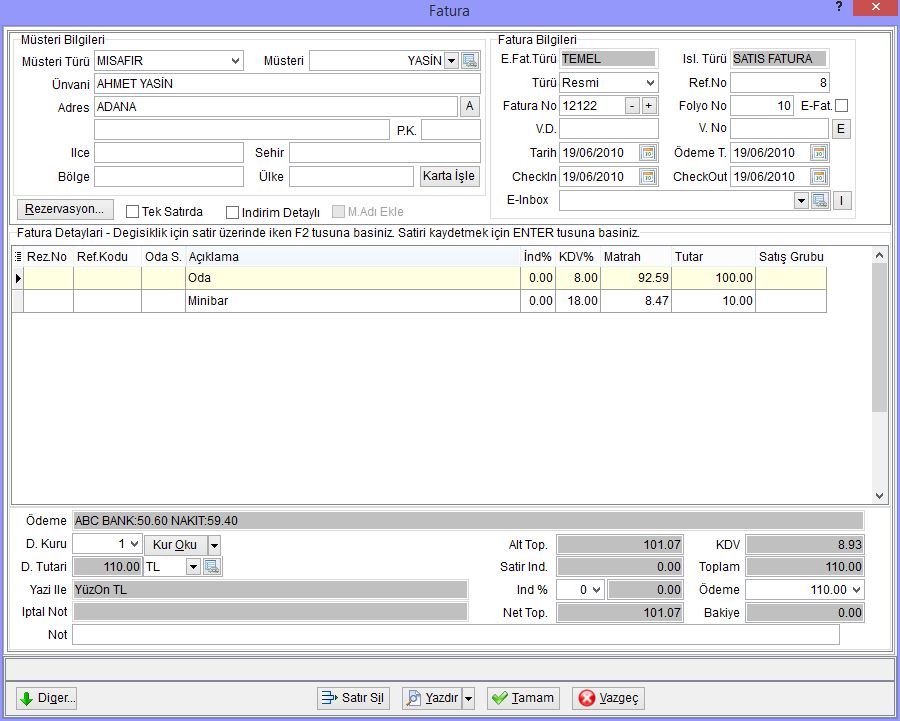
Task: Open customer lookup icon beside Müsteri field
Action: (470, 60)
